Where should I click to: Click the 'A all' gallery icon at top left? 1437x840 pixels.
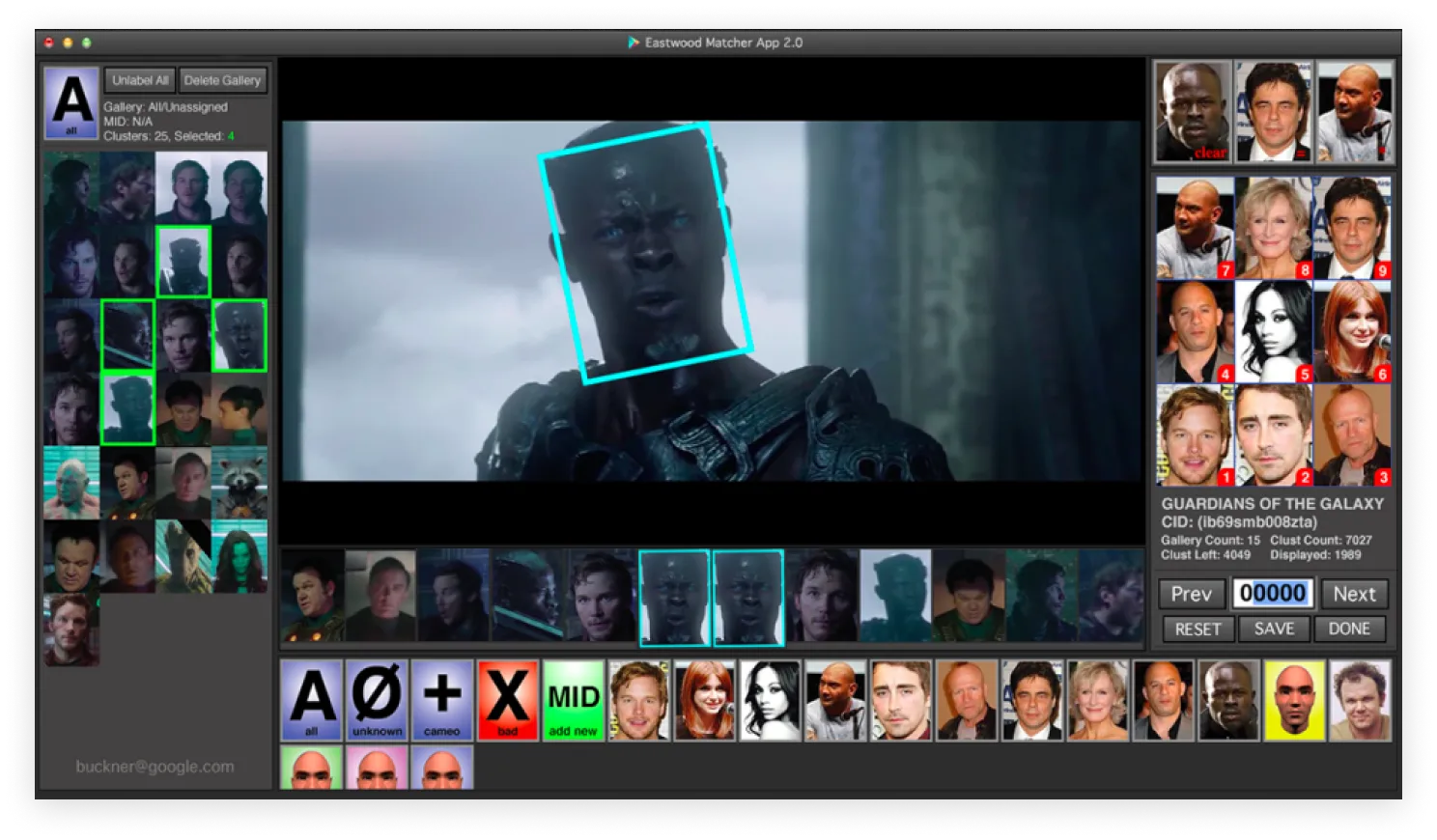pyautogui.click(x=71, y=102)
